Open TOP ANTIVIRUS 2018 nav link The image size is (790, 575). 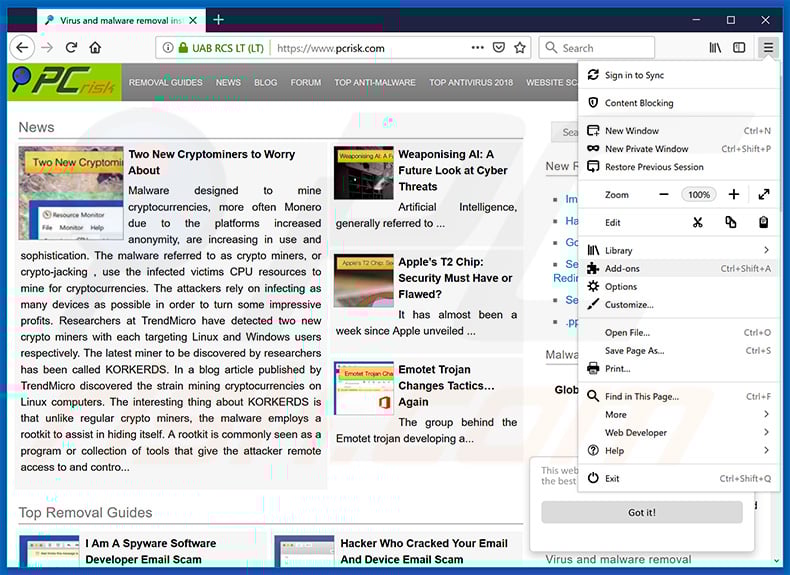point(471,82)
